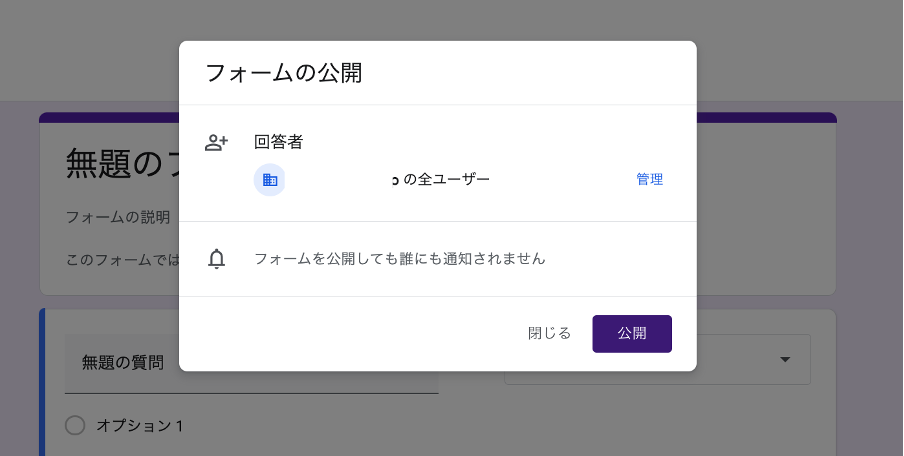The image size is (904, 456).
Task: Click the このフォームでは info text
Action: (122, 259)
